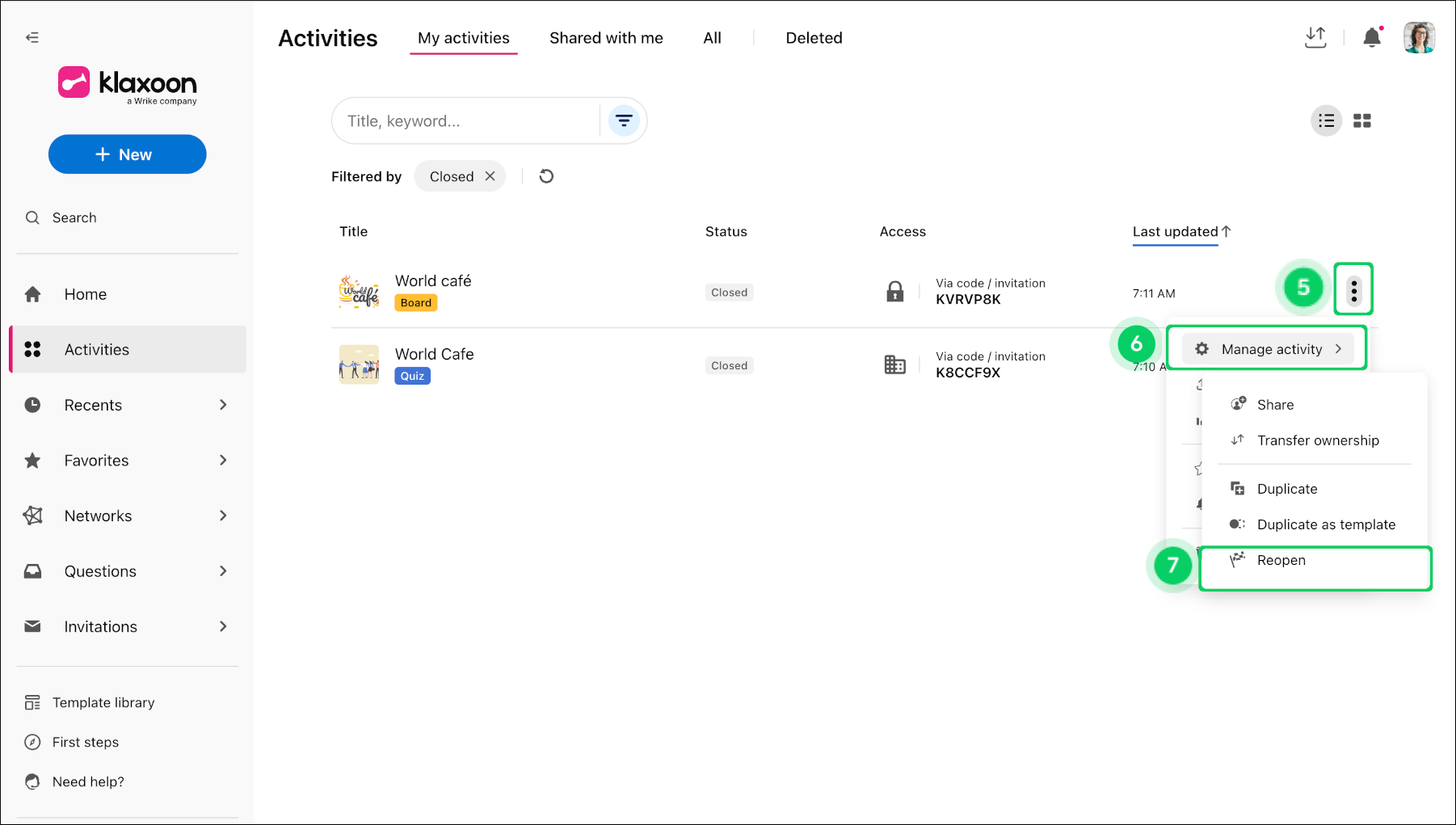1456x825 pixels.
Task: Select Reopen from the context menu
Action: (x=1281, y=559)
